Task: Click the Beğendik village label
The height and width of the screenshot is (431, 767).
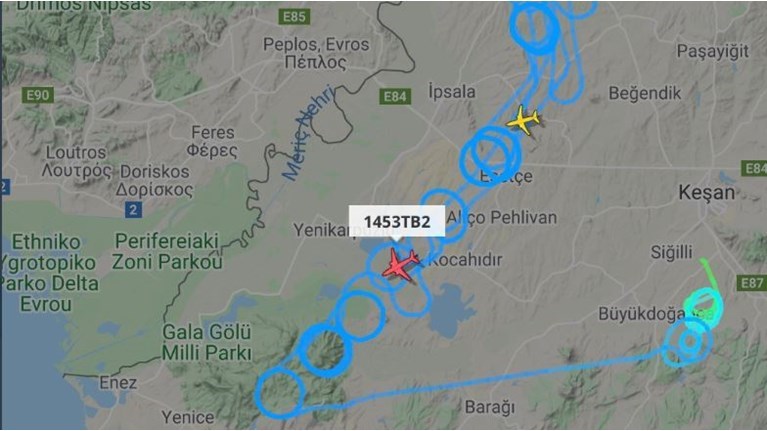Action: 645,93
